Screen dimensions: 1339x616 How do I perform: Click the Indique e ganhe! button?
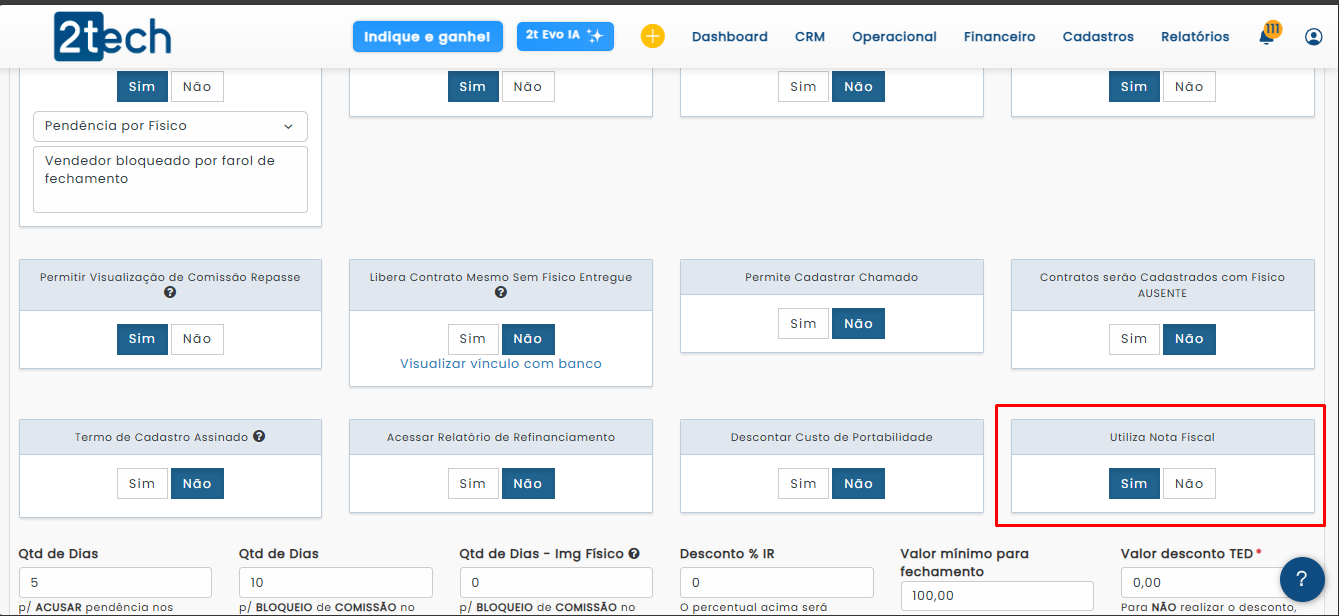click(427, 37)
